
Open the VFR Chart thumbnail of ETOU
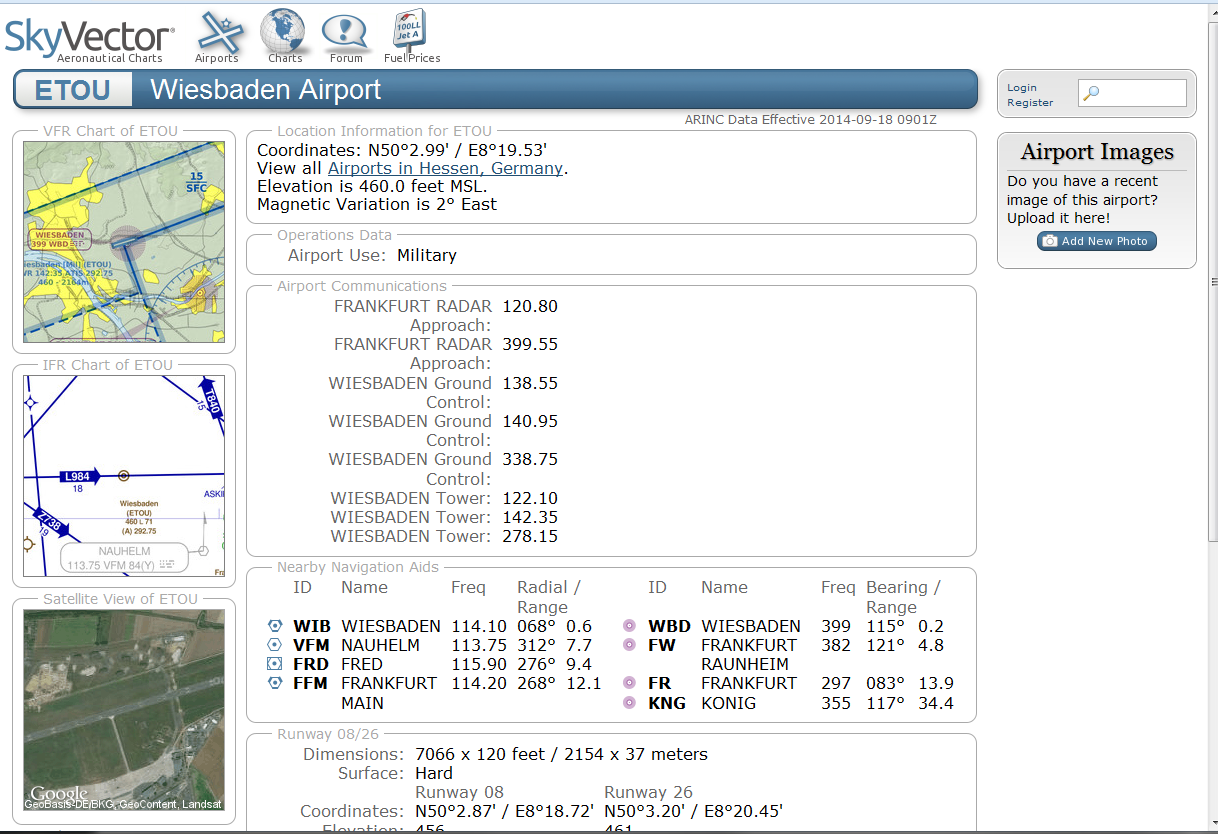coord(123,242)
